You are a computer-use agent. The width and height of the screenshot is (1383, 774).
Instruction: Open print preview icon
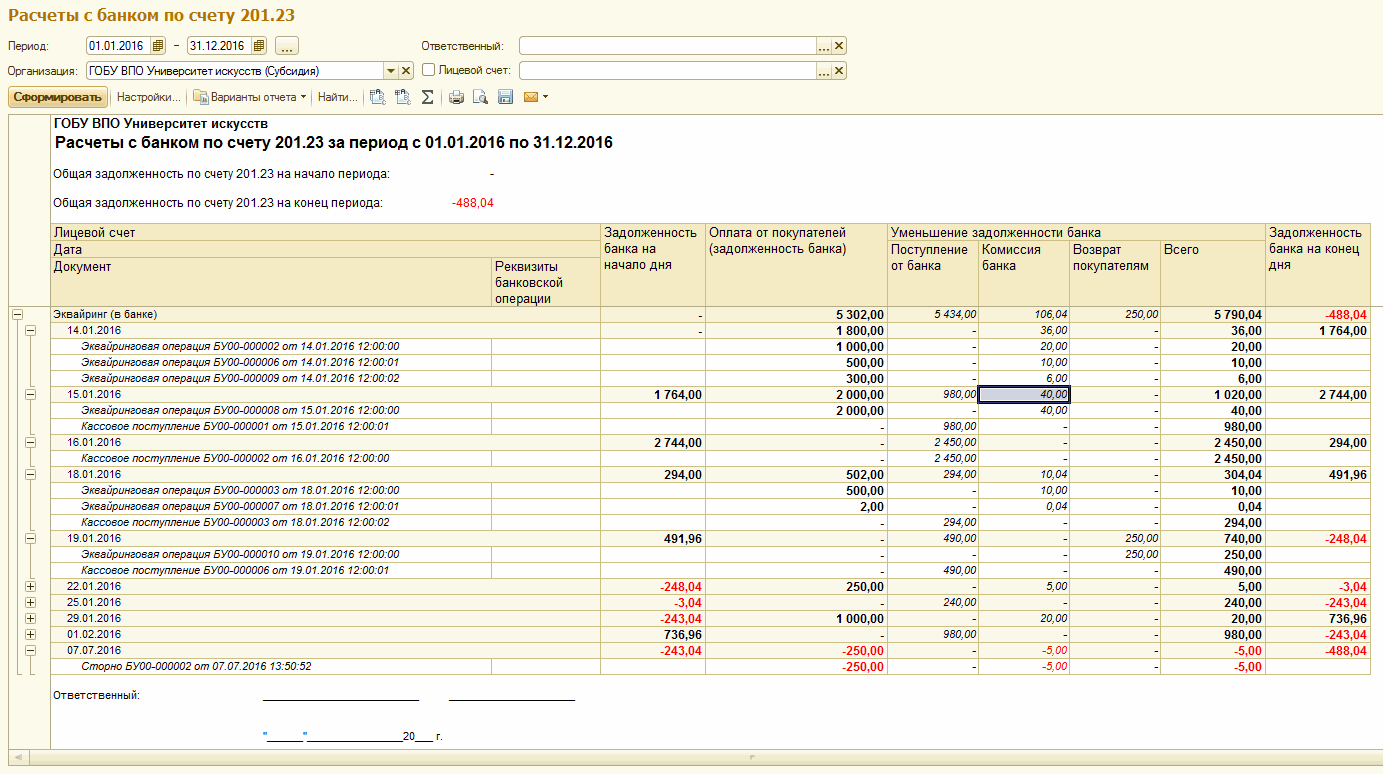click(480, 97)
